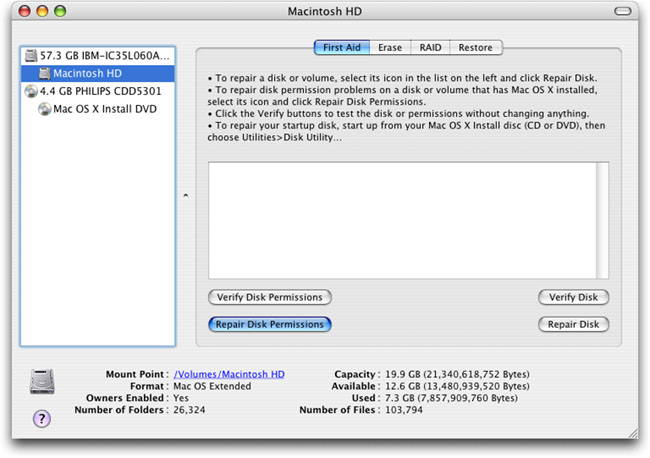This screenshot has width=650, height=458.
Task: Click the Owners Enabled value Yes
Action: pos(181,398)
